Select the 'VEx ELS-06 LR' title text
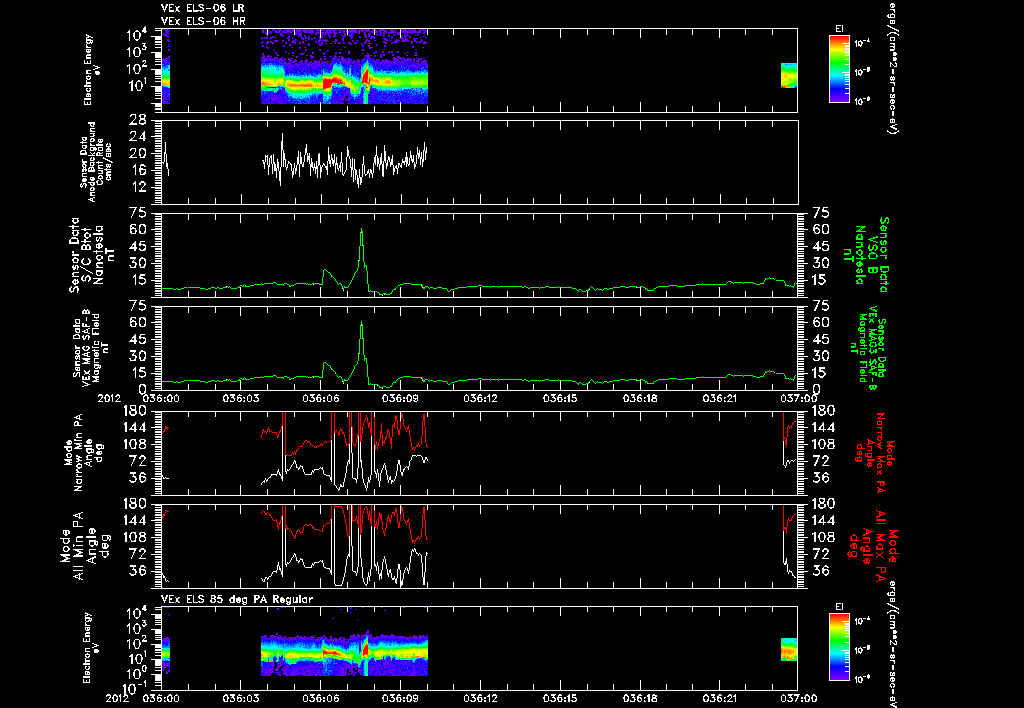1024x708 pixels. pyautogui.click(x=203, y=8)
